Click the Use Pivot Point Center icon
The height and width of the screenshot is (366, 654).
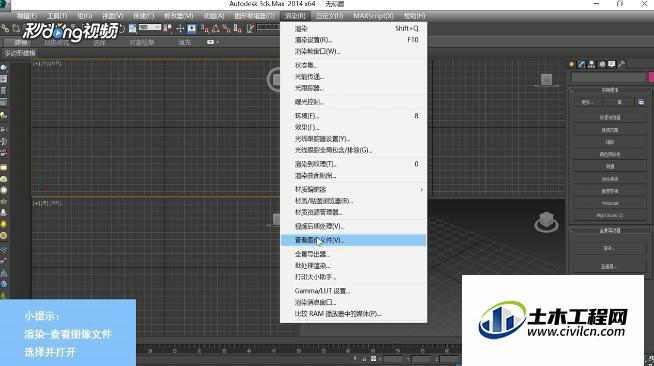coord(168,28)
